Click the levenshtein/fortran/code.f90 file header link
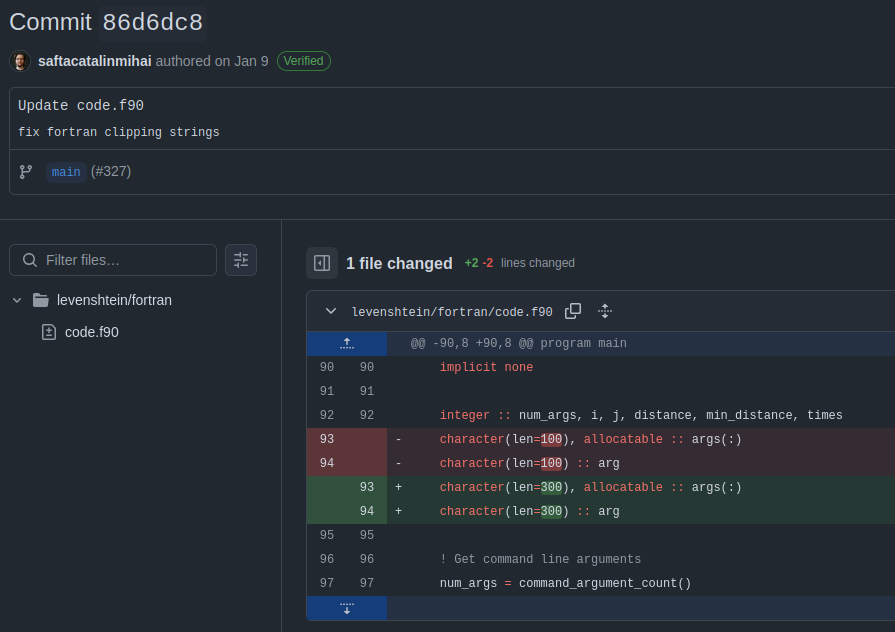This screenshot has width=895, height=632. (452, 312)
